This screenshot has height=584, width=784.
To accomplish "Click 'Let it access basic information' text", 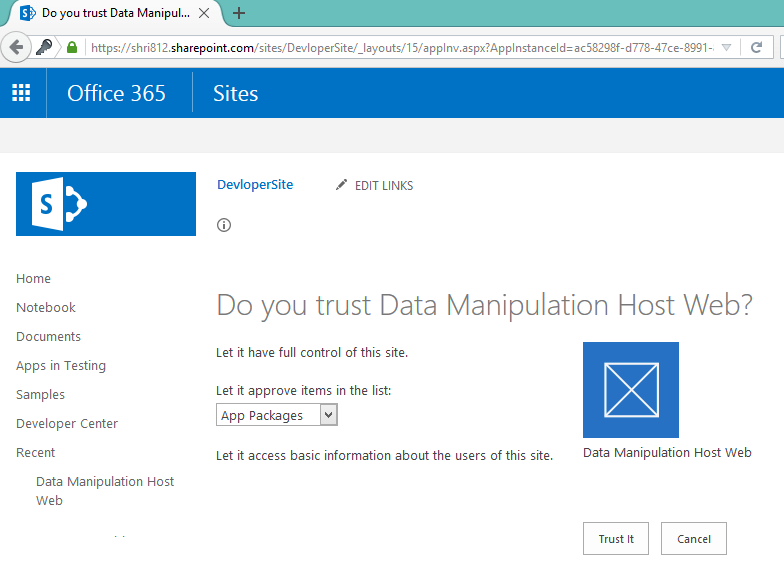I will pyautogui.click(x=384, y=456).
